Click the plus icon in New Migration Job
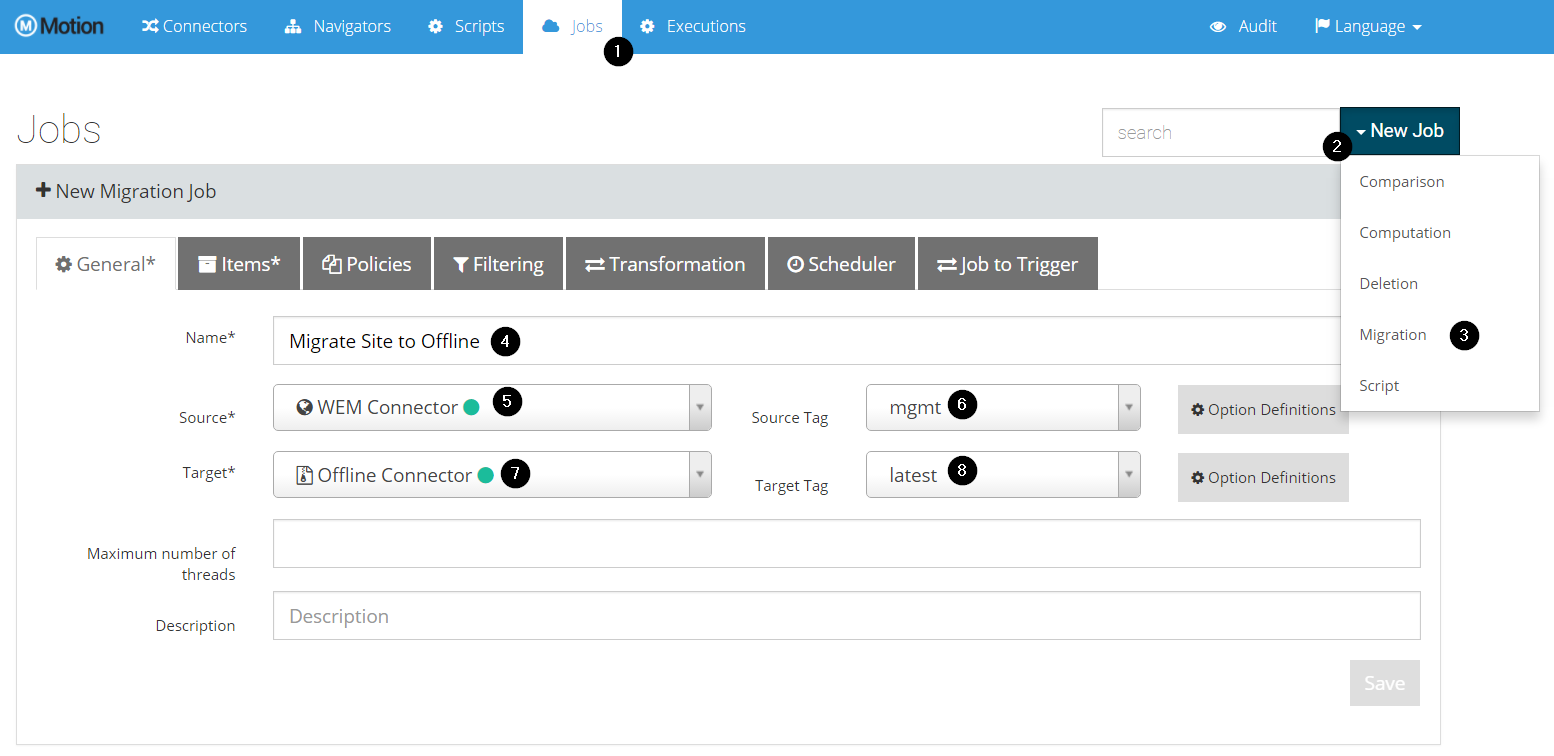The height and width of the screenshot is (756, 1554). 43,190
